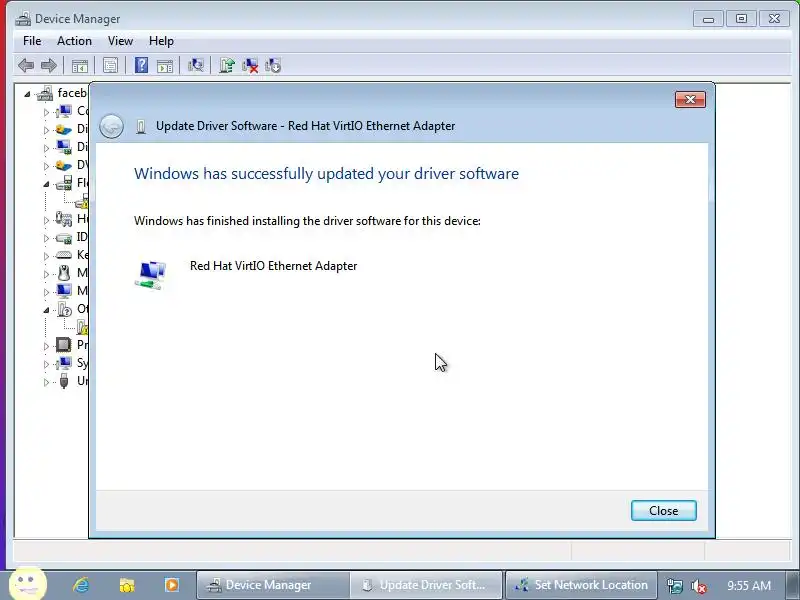800x600 pixels.
Task: Select the Keyboards category icon in tree
Action: tap(63, 255)
